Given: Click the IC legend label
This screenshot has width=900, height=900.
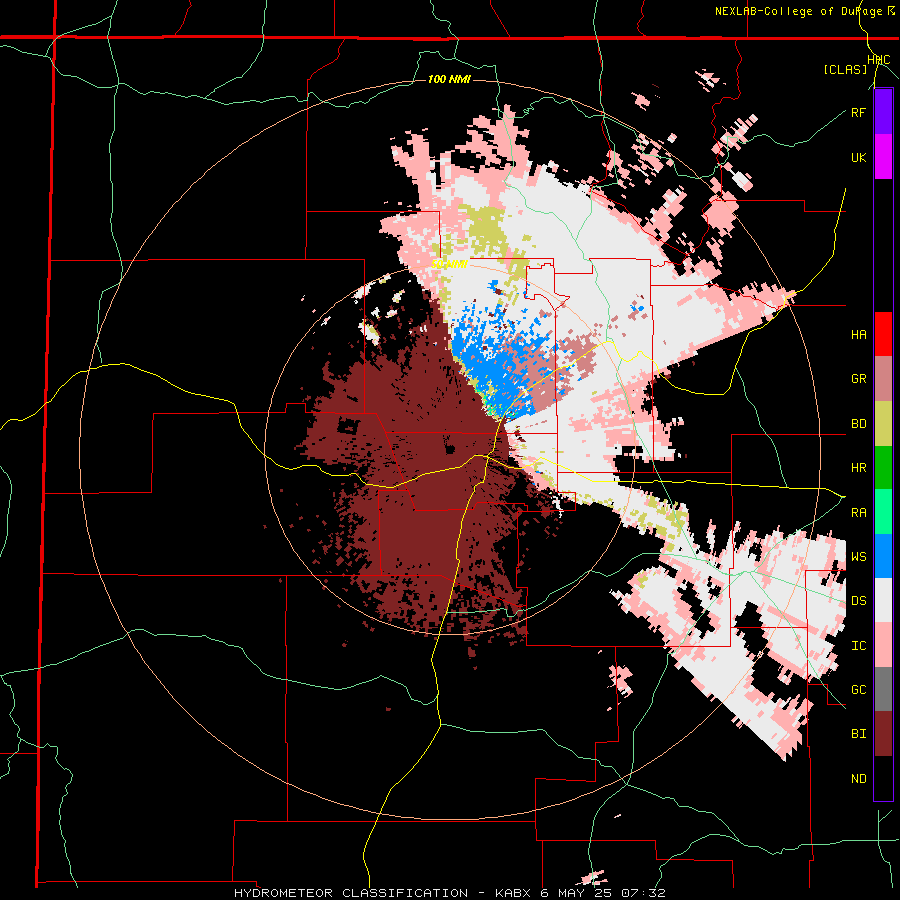Looking at the screenshot, I should [x=858, y=646].
